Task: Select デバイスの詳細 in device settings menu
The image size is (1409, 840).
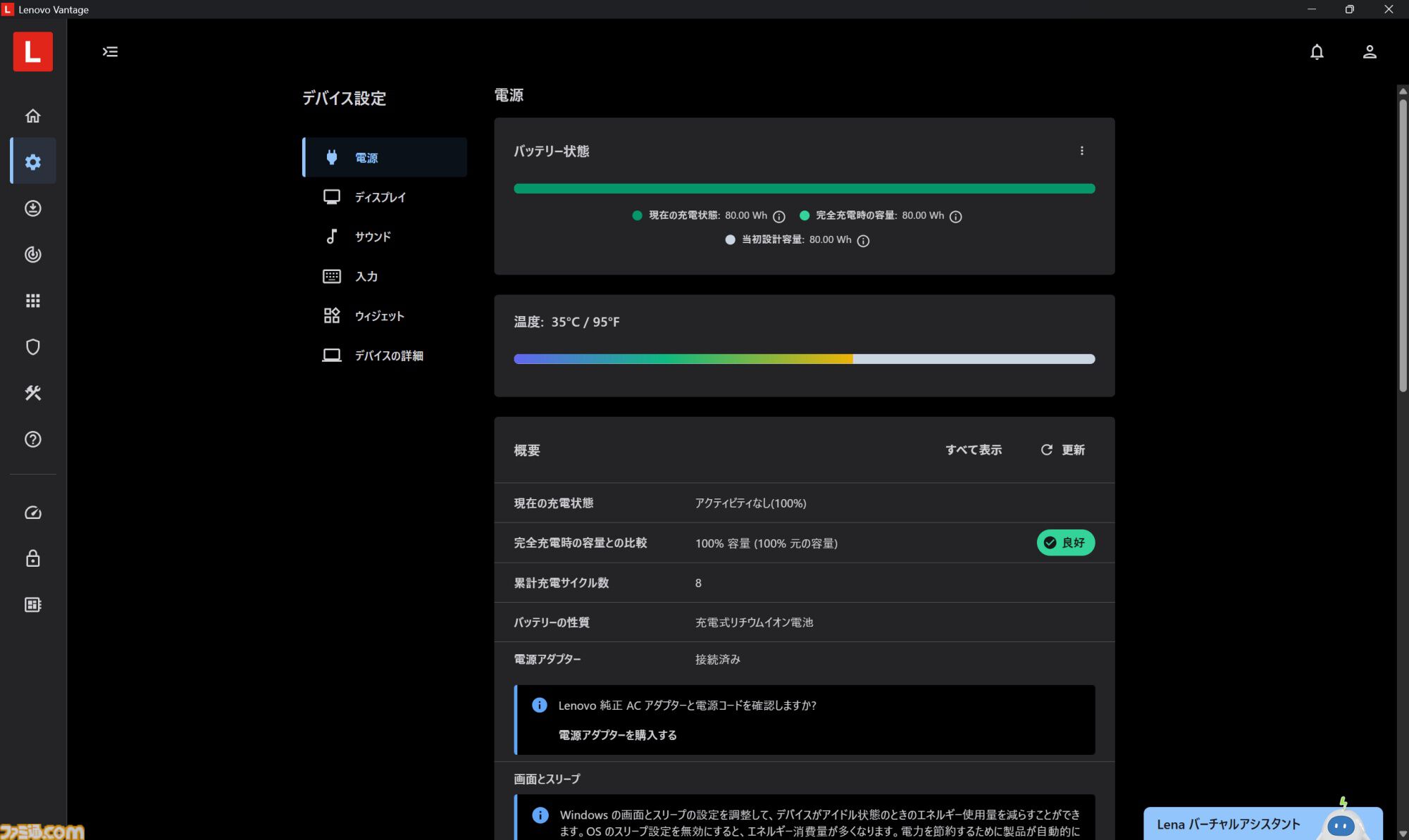Action: tap(385, 356)
